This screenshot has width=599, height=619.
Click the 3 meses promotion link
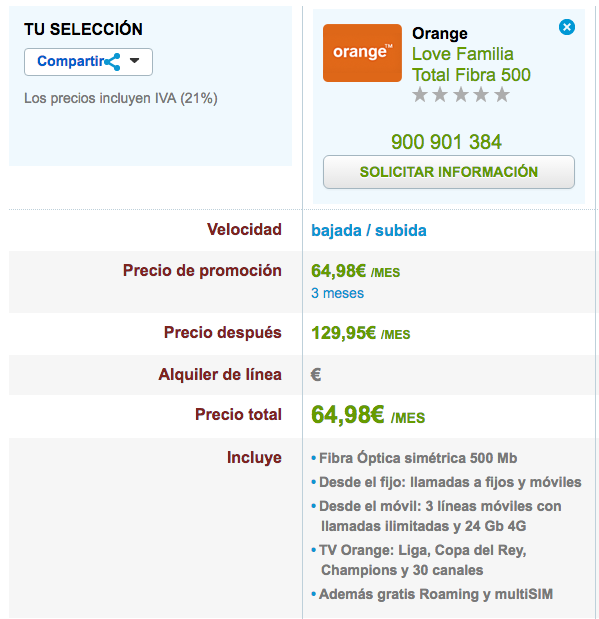337,293
